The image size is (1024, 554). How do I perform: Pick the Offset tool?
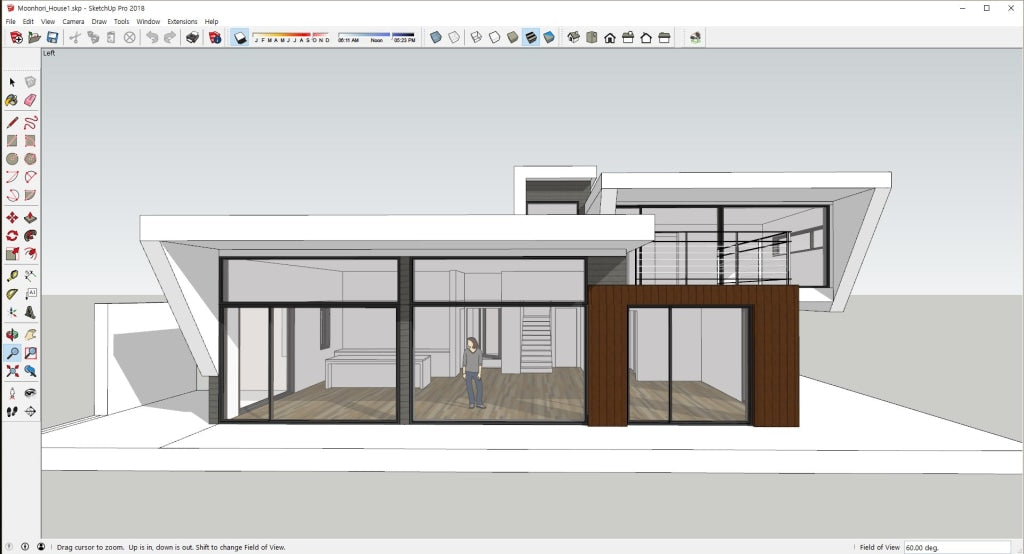pos(30,253)
